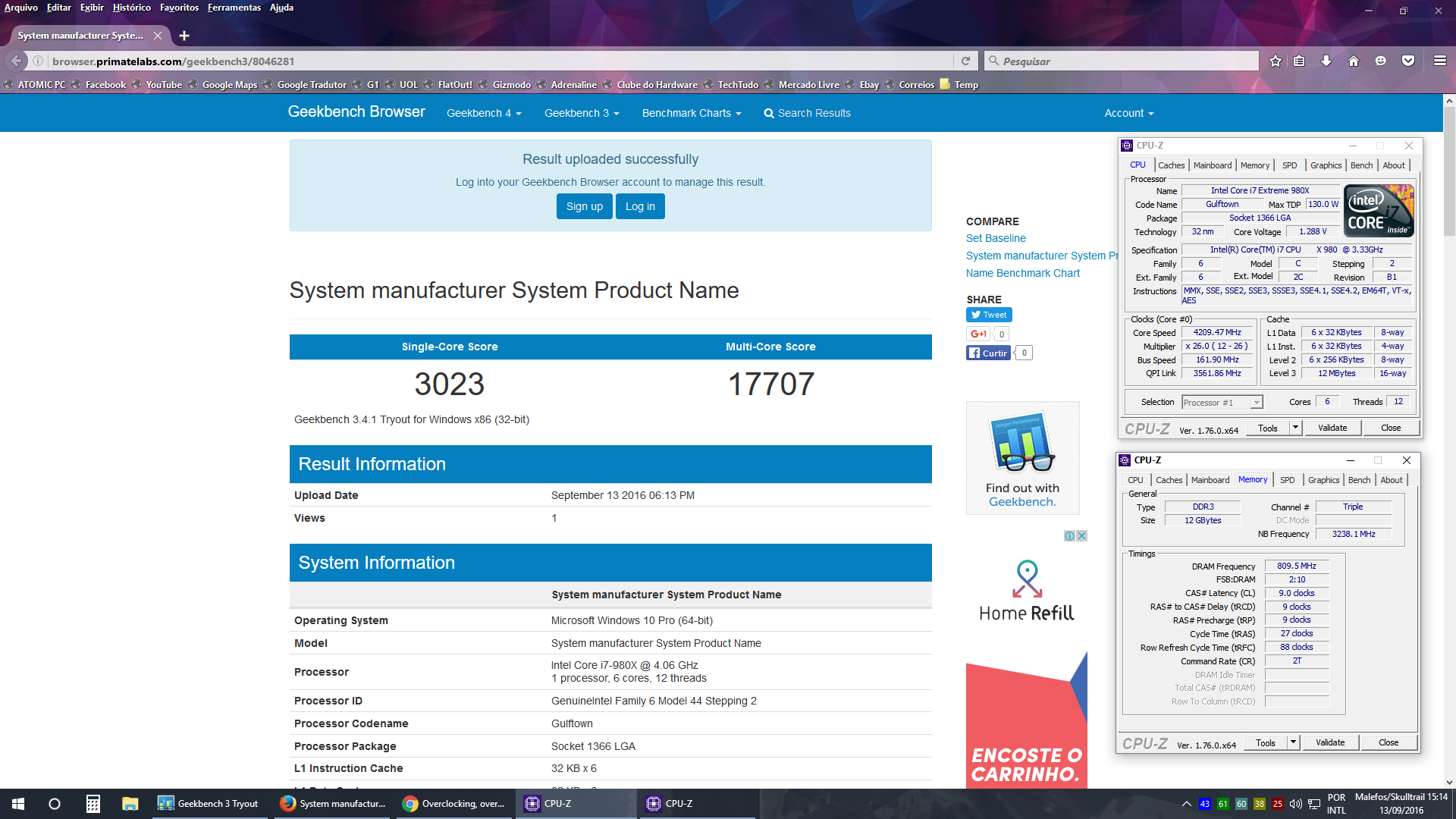Open Bench tab in upper CPU-Z window

pos(1361,165)
